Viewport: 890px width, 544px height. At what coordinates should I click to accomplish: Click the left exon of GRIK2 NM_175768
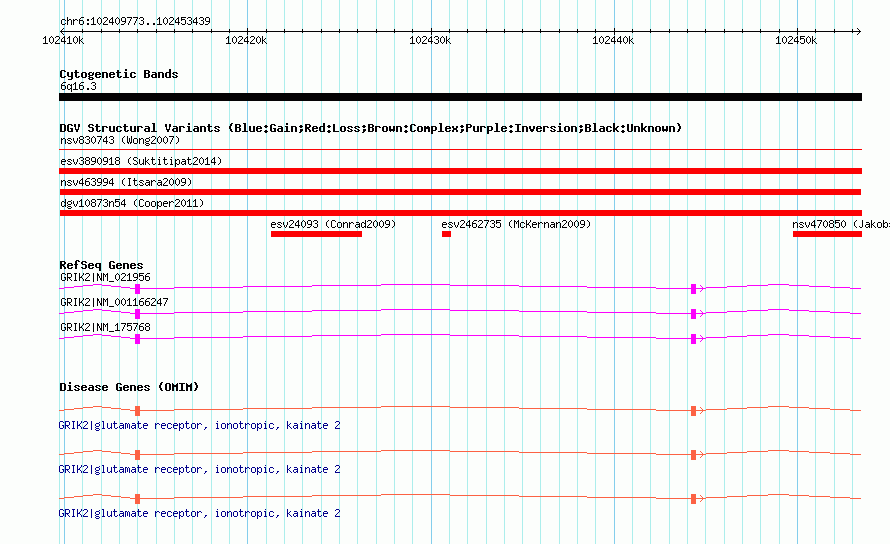point(137,339)
